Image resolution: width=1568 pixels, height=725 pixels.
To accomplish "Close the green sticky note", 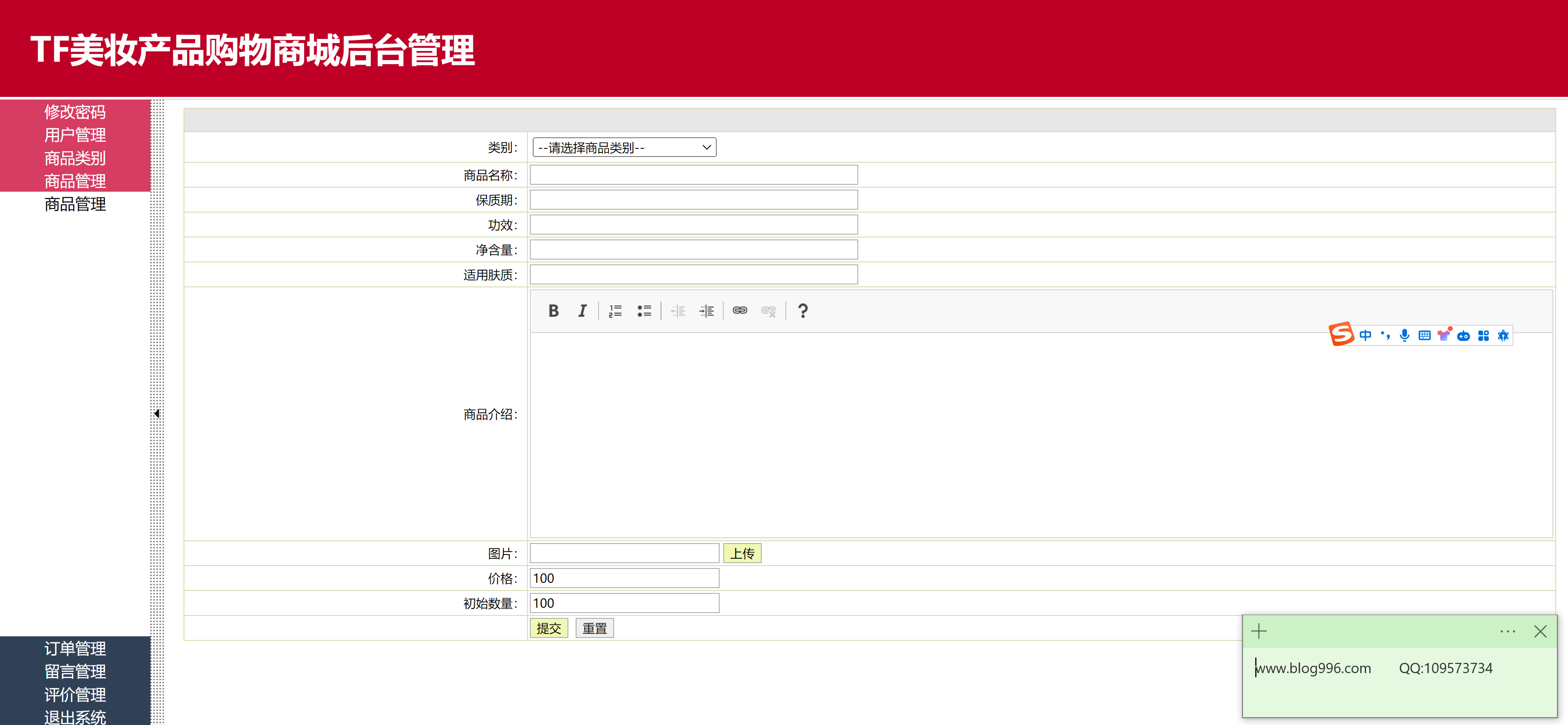I will [x=1541, y=631].
